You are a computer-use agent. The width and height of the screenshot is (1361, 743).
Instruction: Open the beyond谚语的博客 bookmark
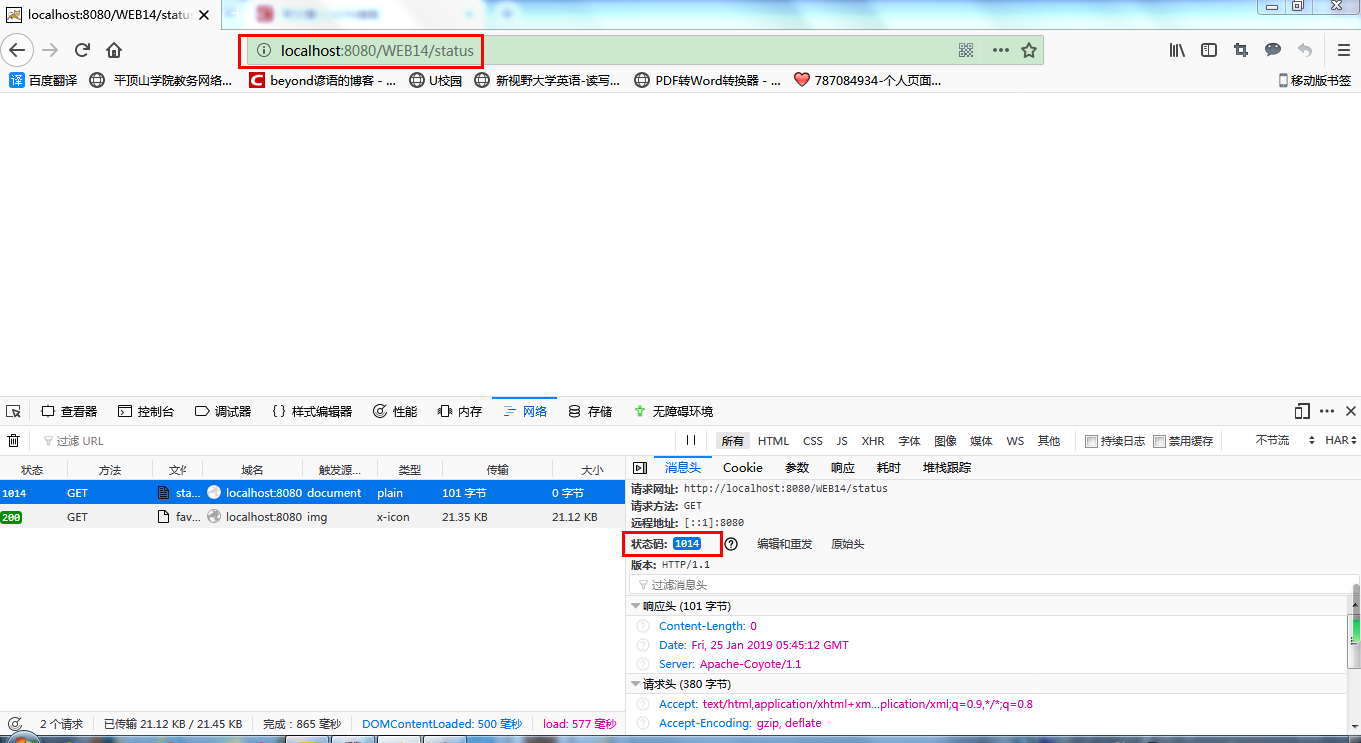pos(322,80)
